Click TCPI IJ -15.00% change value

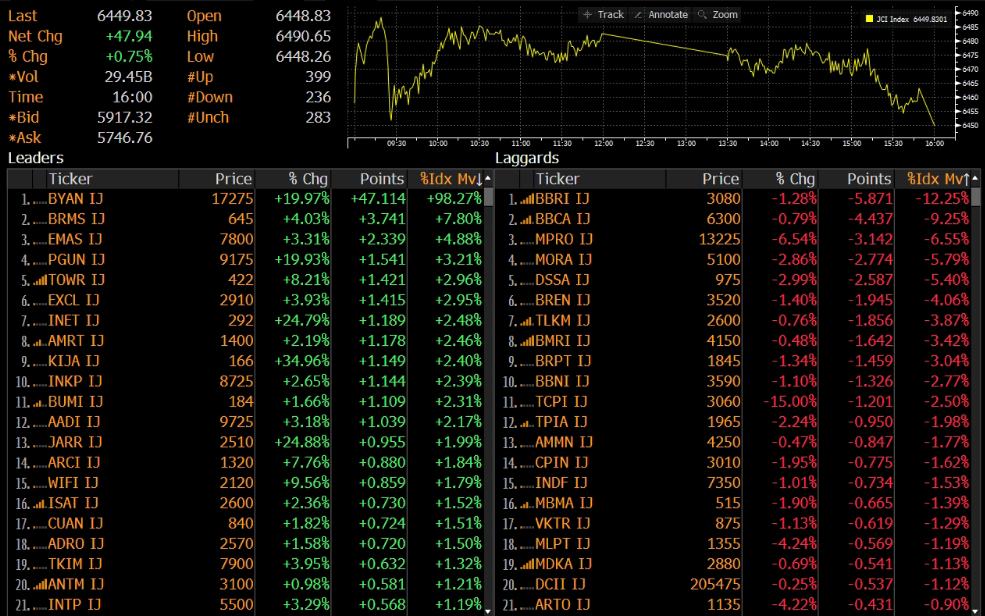[790, 401]
